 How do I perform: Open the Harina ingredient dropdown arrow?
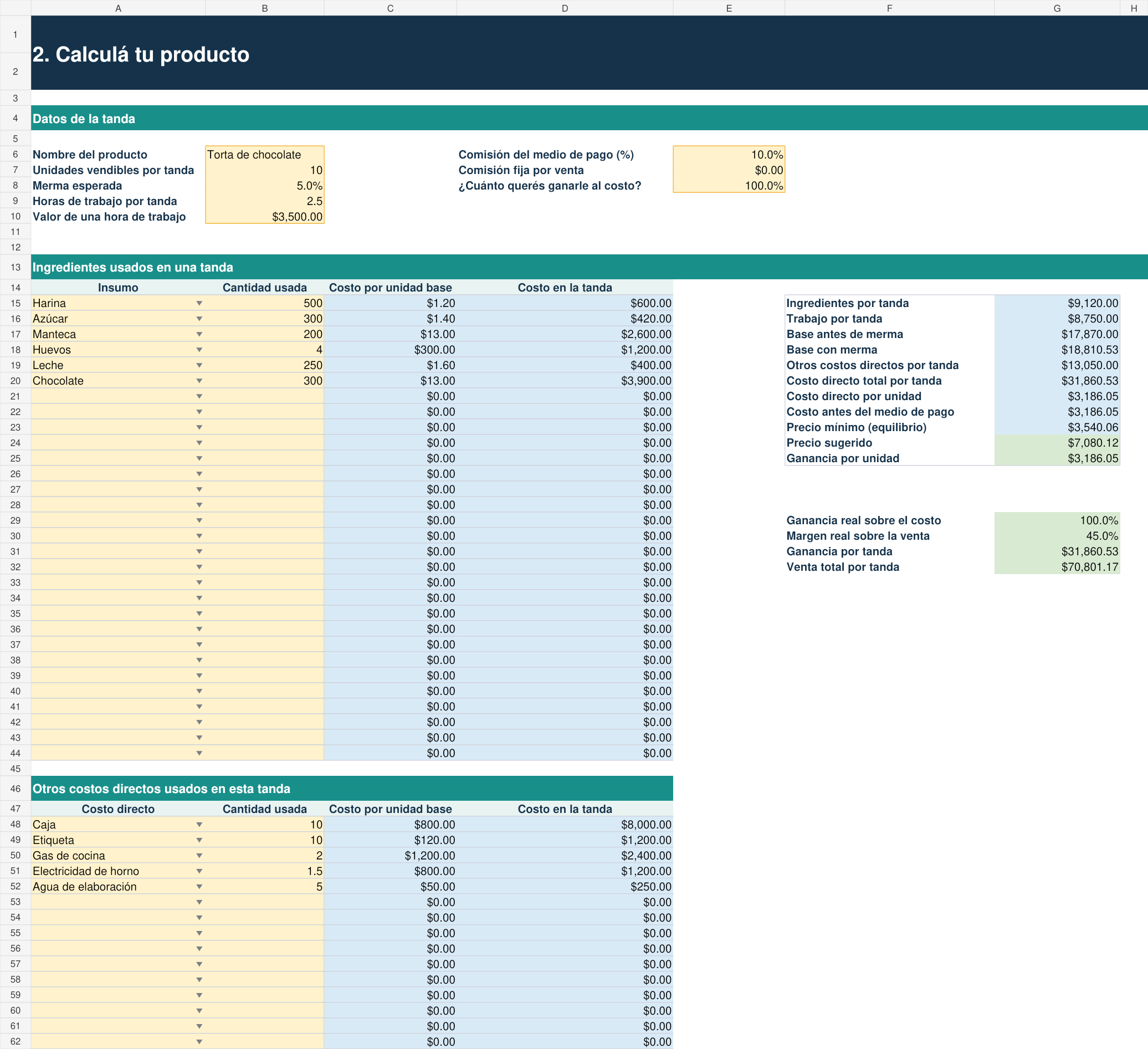tap(199, 303)
